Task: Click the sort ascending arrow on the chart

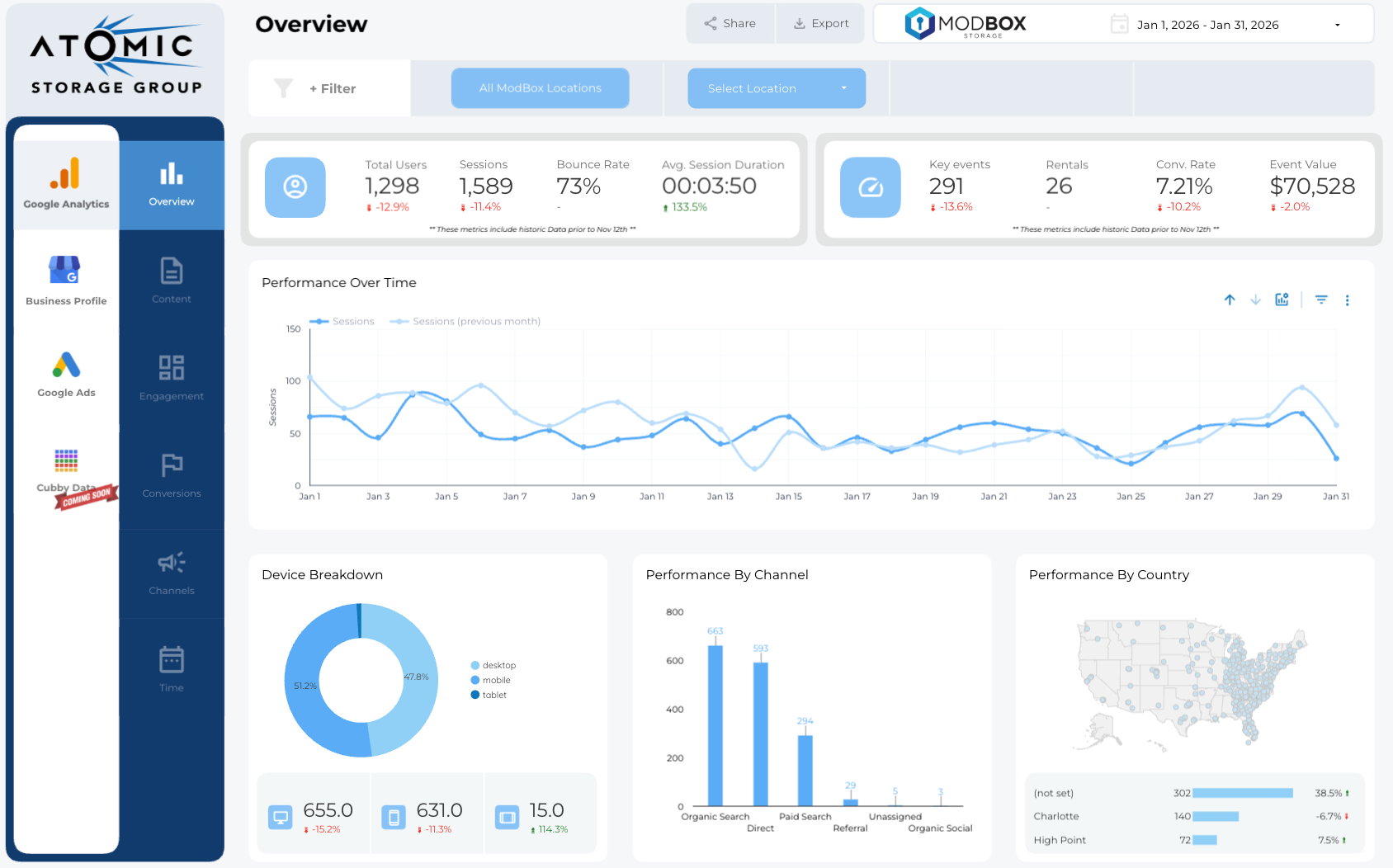Action: coord(1230,300)
